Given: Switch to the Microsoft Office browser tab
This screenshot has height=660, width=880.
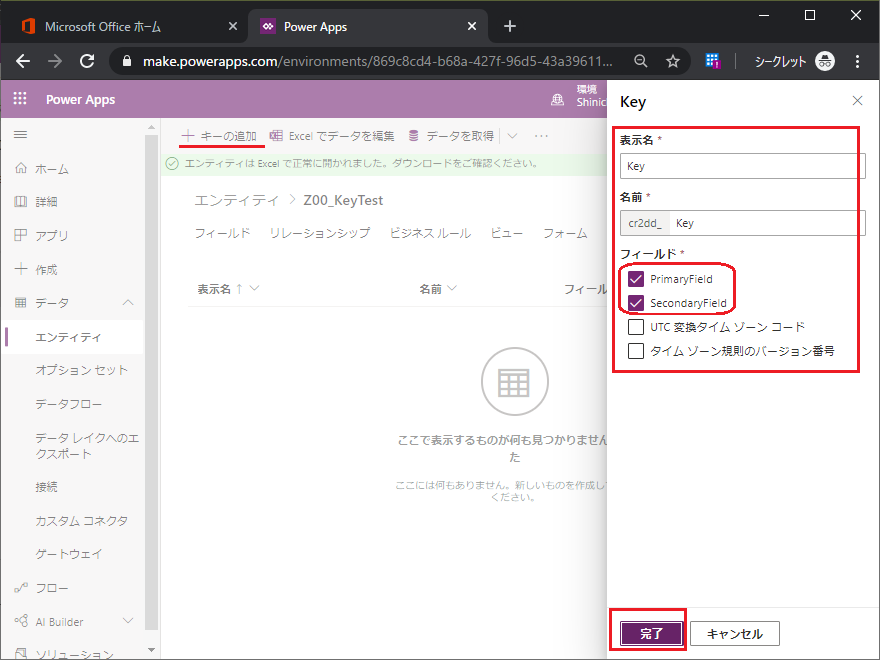Looking at the screenshot, I should click(x=123, y=26).
